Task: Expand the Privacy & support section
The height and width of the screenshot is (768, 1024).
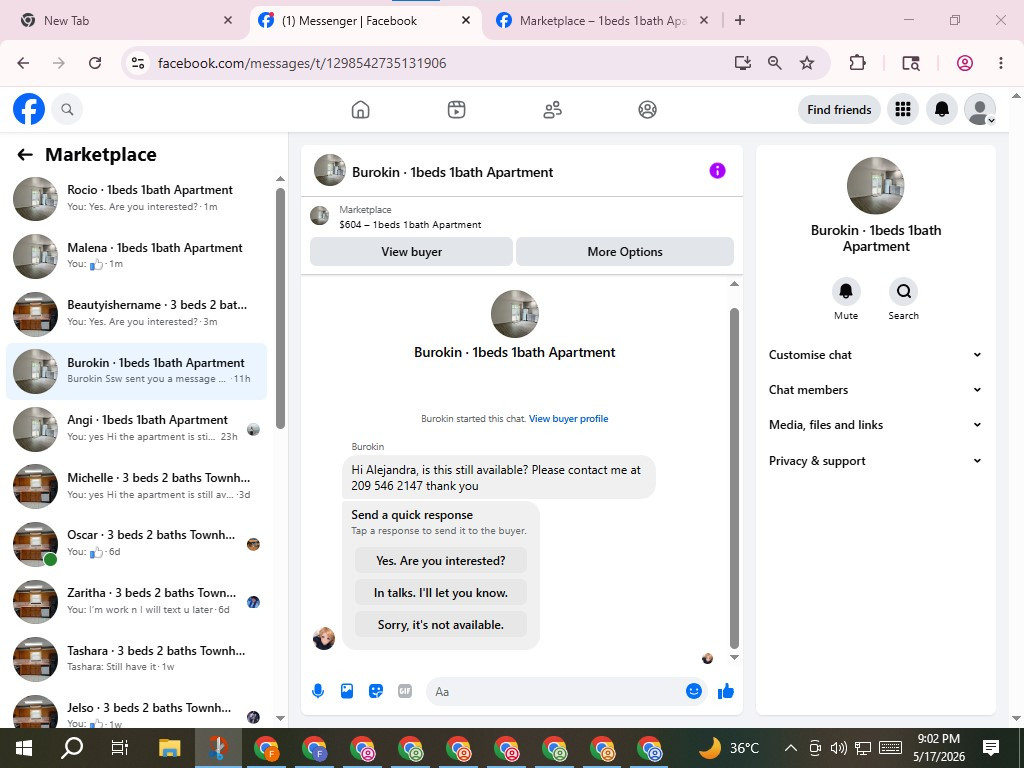Action: [875, 461]
